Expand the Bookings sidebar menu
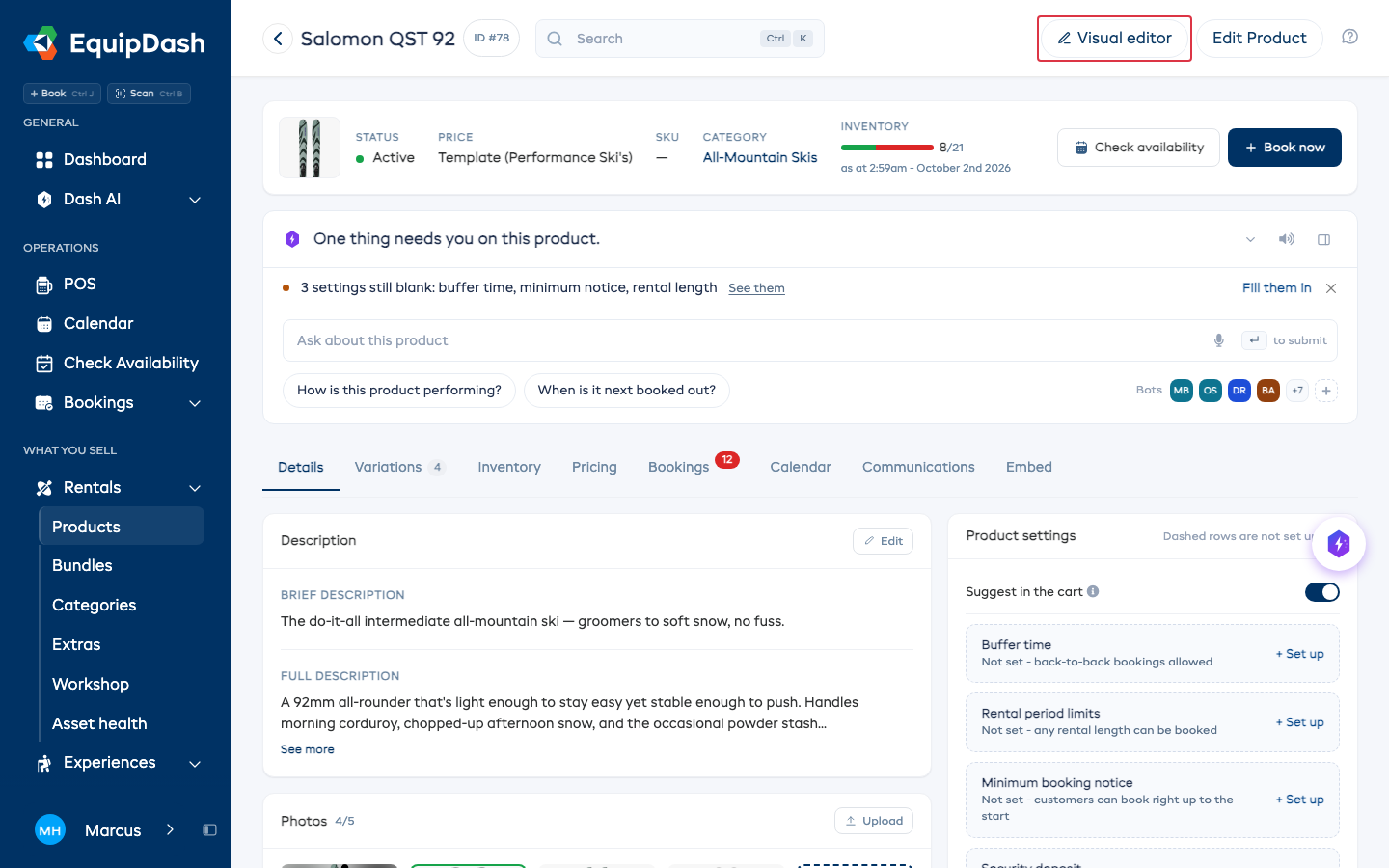1389x868 pixels. (x=195, y=403)
